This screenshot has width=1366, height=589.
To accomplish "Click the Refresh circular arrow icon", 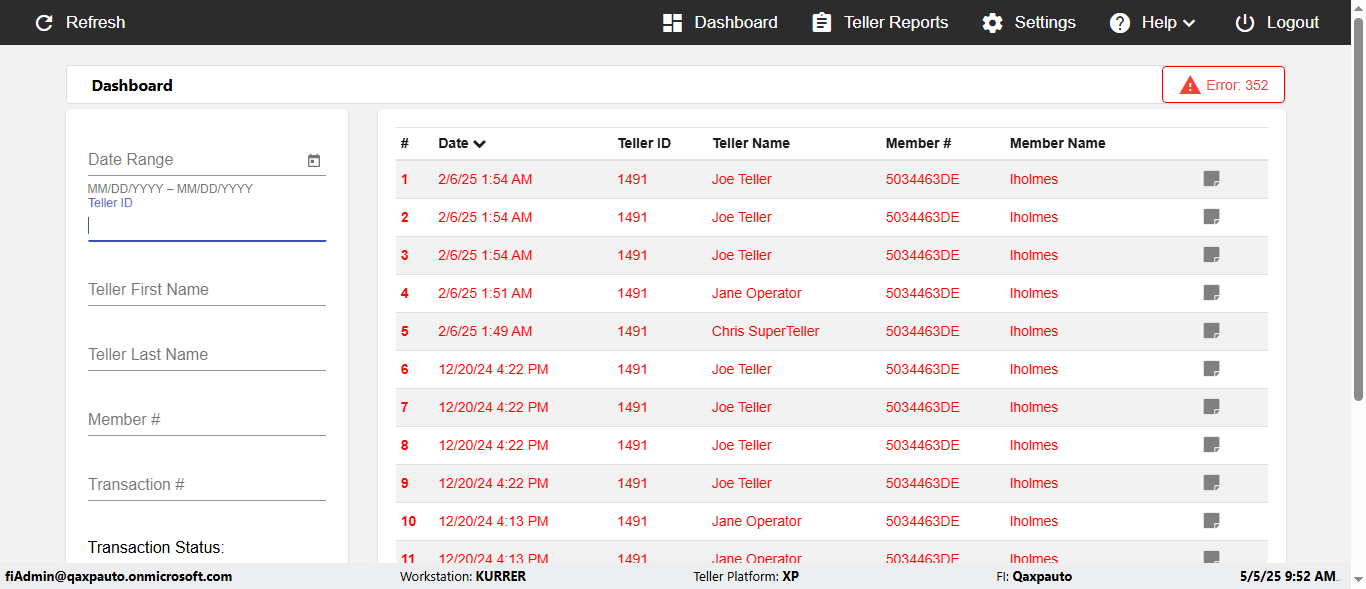I will 44,23.
